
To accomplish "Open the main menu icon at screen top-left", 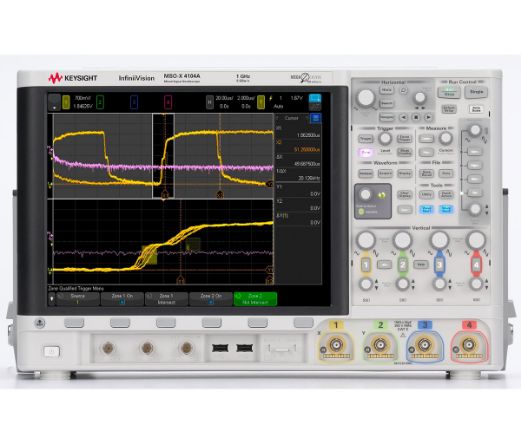I will point(54,102).
